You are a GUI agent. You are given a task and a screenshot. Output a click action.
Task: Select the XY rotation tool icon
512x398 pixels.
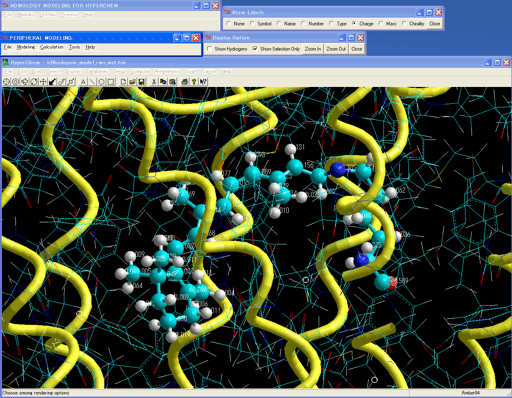[x=25, y=82]
